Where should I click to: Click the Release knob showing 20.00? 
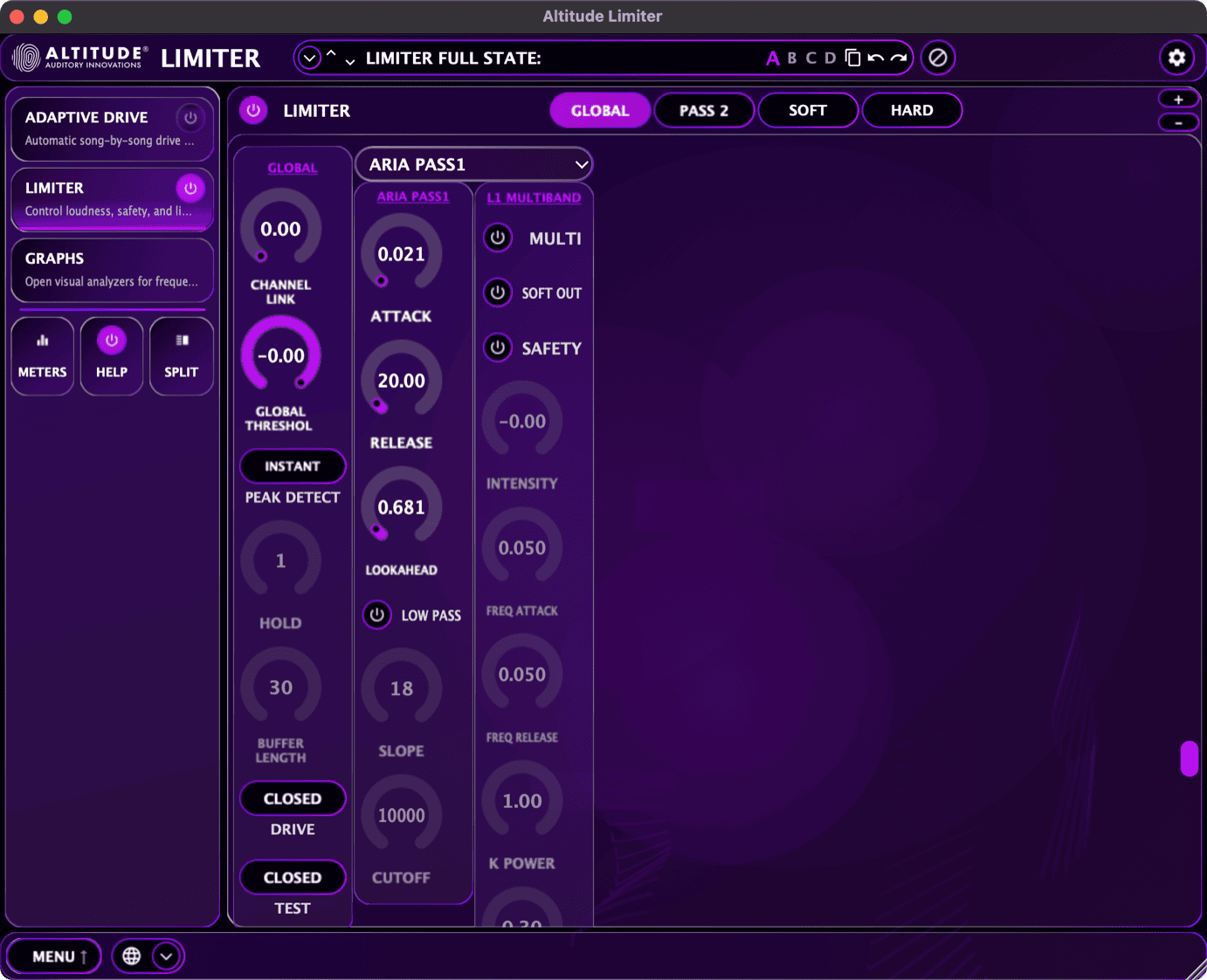click(401, 381)
